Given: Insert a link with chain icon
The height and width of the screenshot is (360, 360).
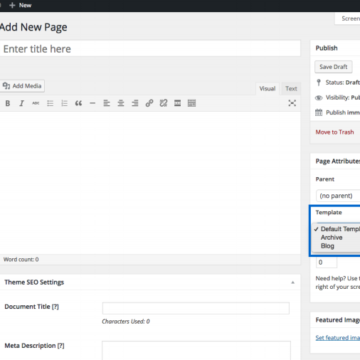Looking at the screenshot, I should tap(149, 103).
